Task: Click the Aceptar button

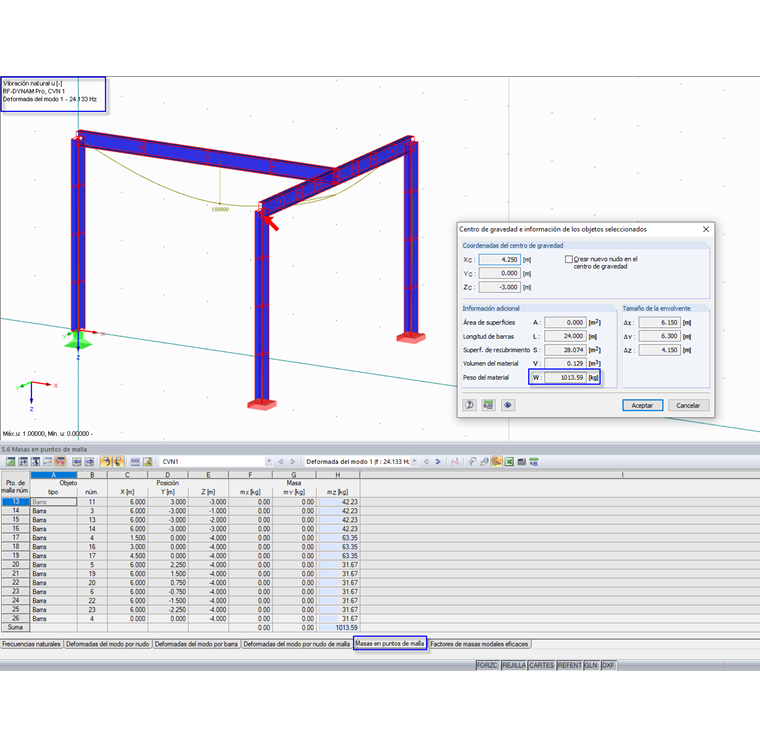Action: click(642, 405)
